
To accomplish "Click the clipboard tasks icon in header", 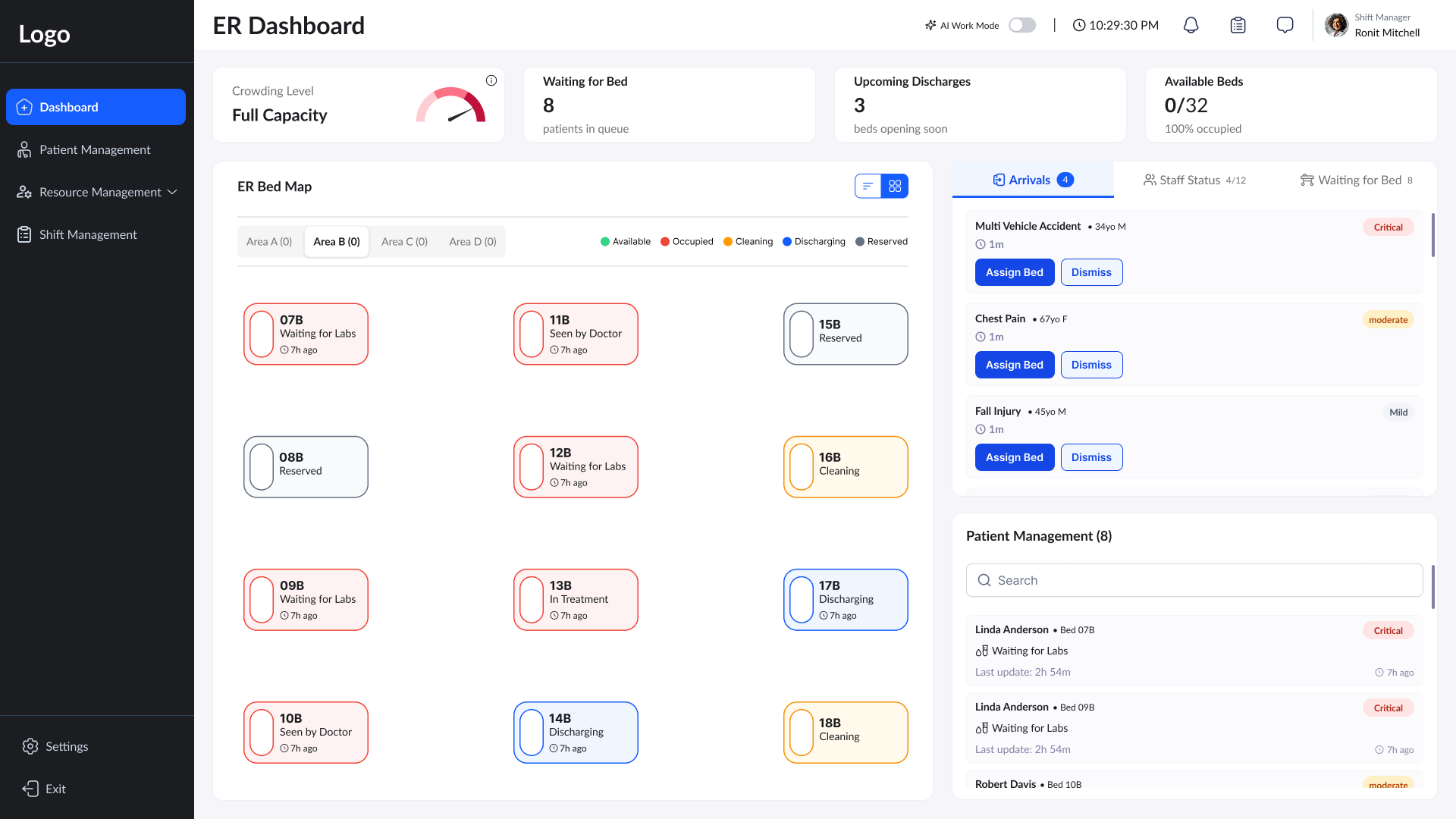I will click(x=1238, y=25).
